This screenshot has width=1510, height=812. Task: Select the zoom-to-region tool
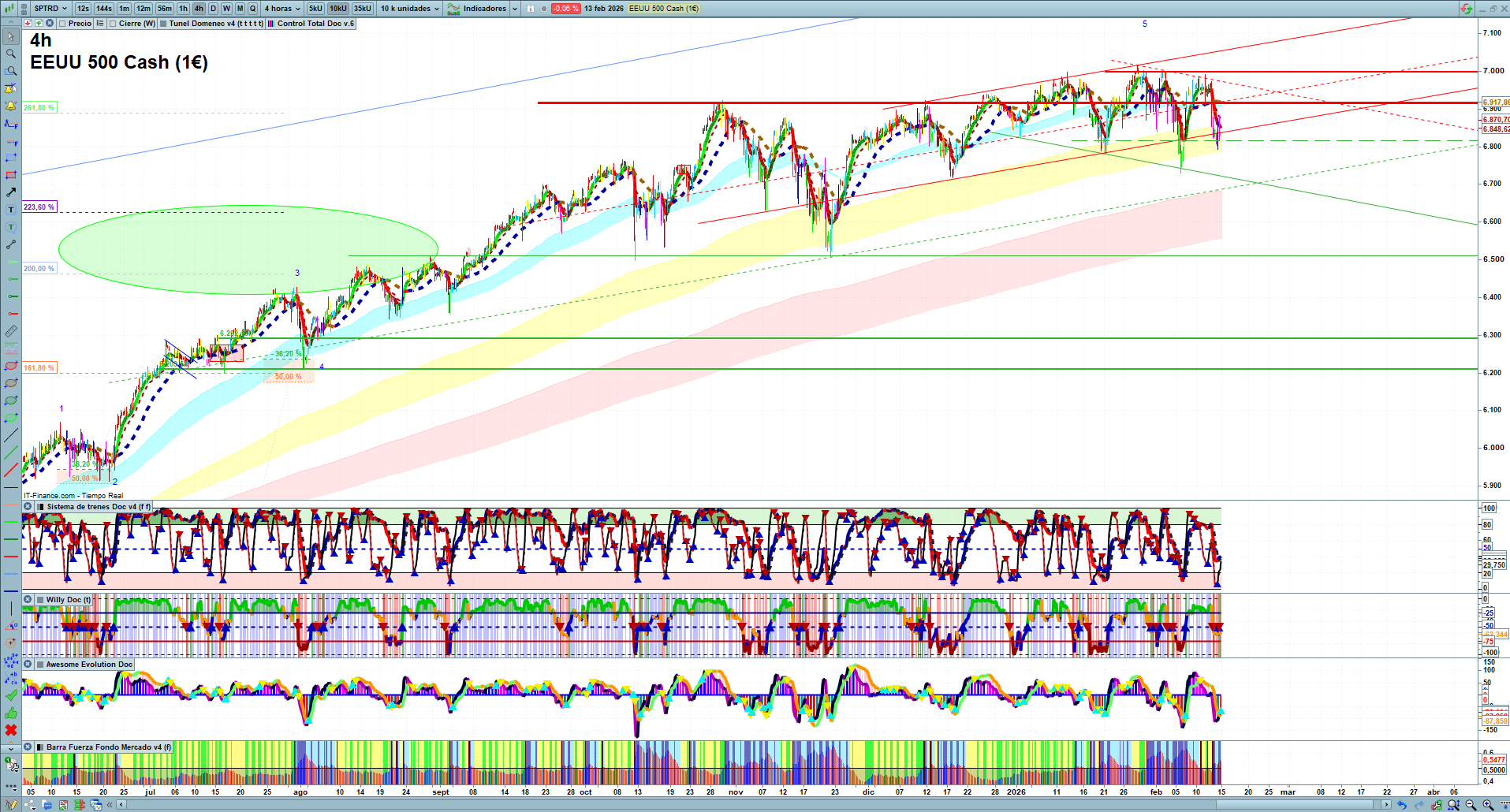tap(11, 71)
